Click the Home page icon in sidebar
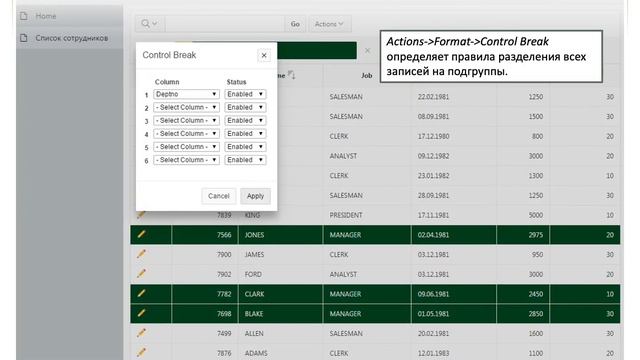Screen dimensions: 640x360 (24, 16)
